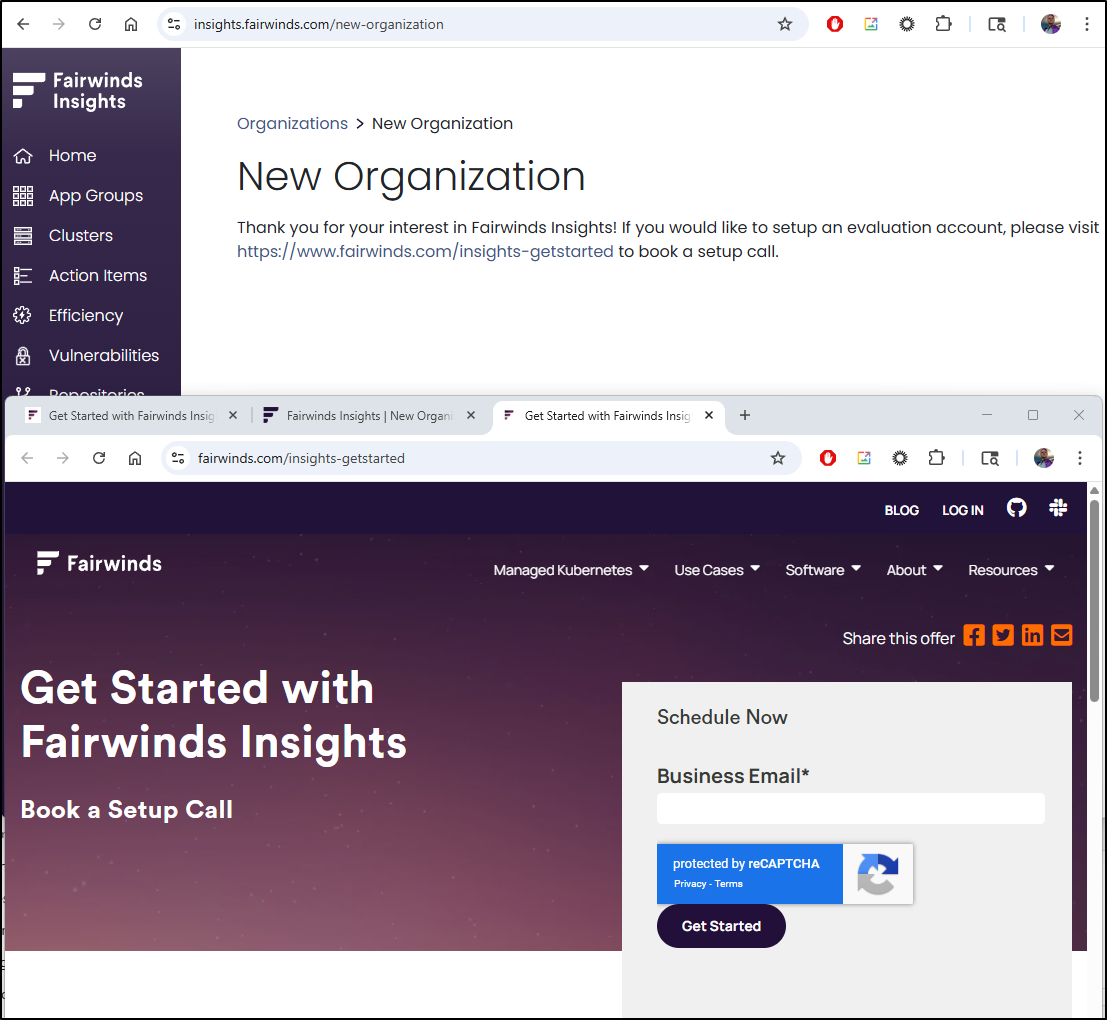
Task: Open Chrome menu in bottom browser window
Action: pyautogui.click(x=1079, y=458)
